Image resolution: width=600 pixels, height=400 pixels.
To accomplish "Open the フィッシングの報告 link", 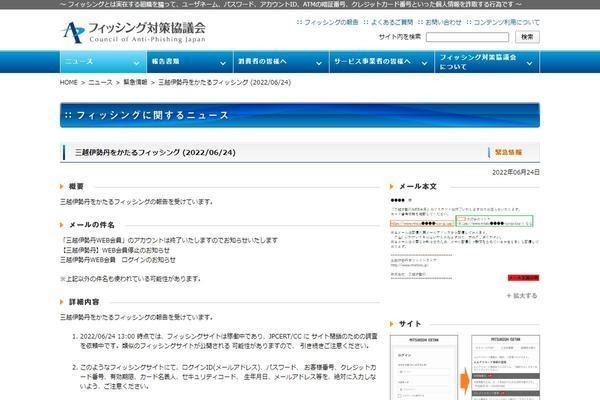I will pyautogui.click(x=331, y=22).
